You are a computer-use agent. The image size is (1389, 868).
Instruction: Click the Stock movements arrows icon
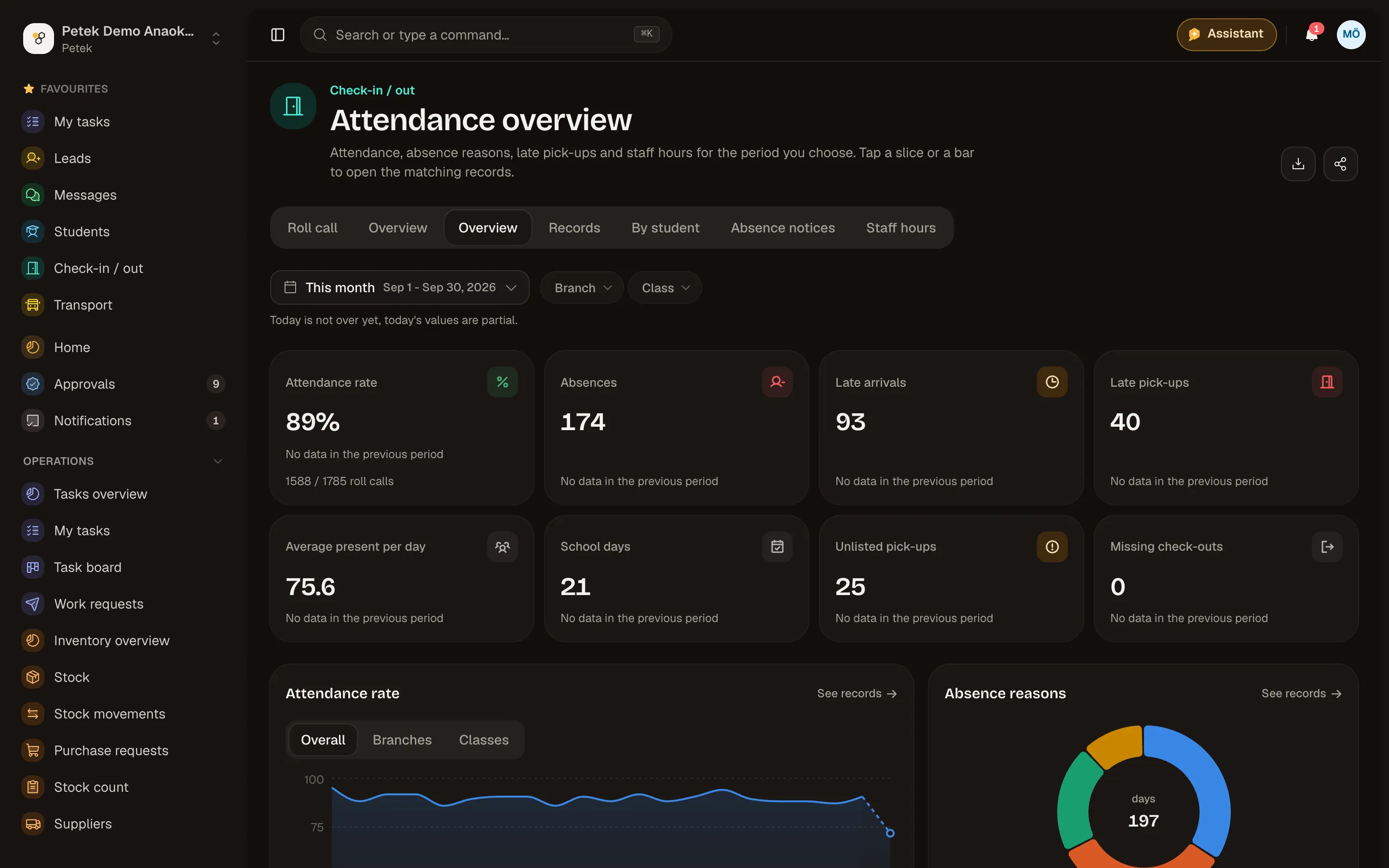(x=33, y=714)
